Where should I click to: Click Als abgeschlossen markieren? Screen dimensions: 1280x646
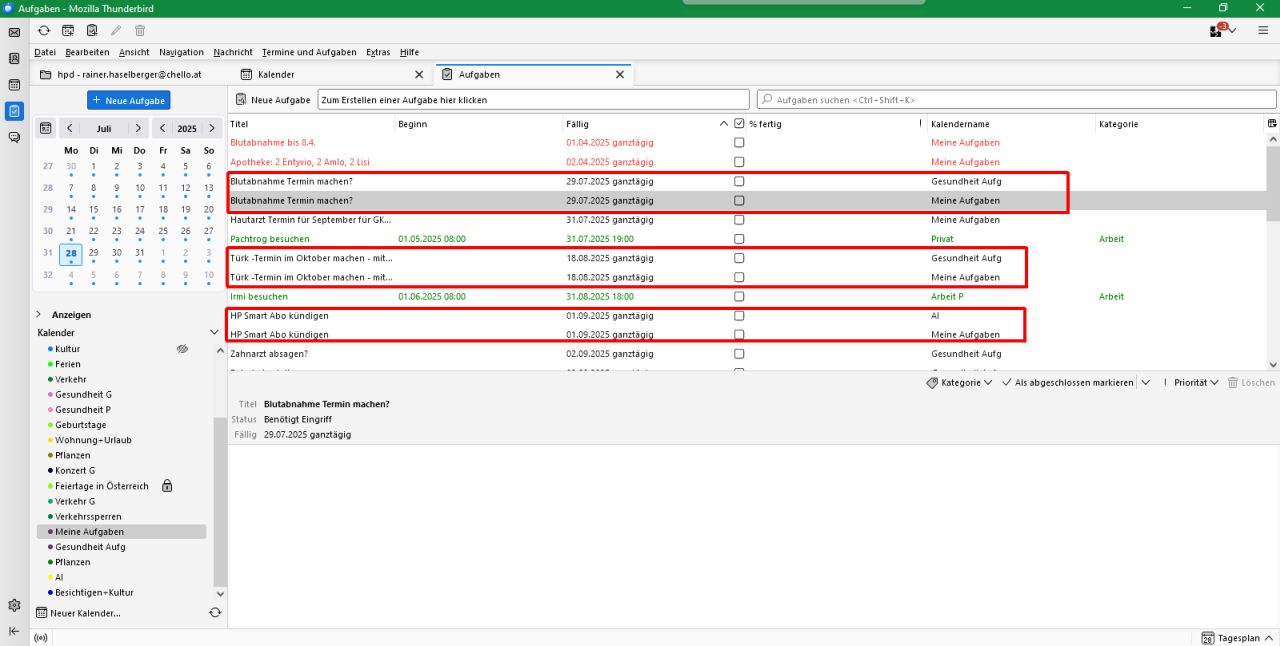(x=1067, y=383)
